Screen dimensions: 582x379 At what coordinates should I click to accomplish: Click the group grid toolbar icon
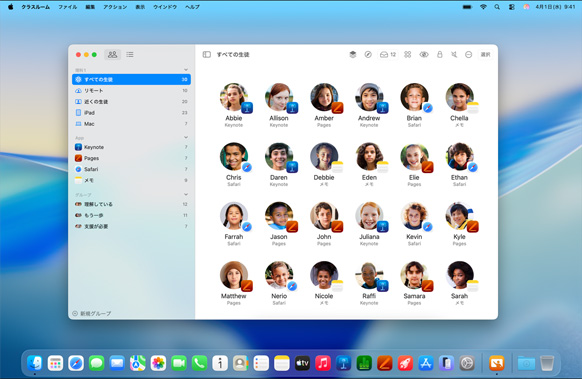408,55
